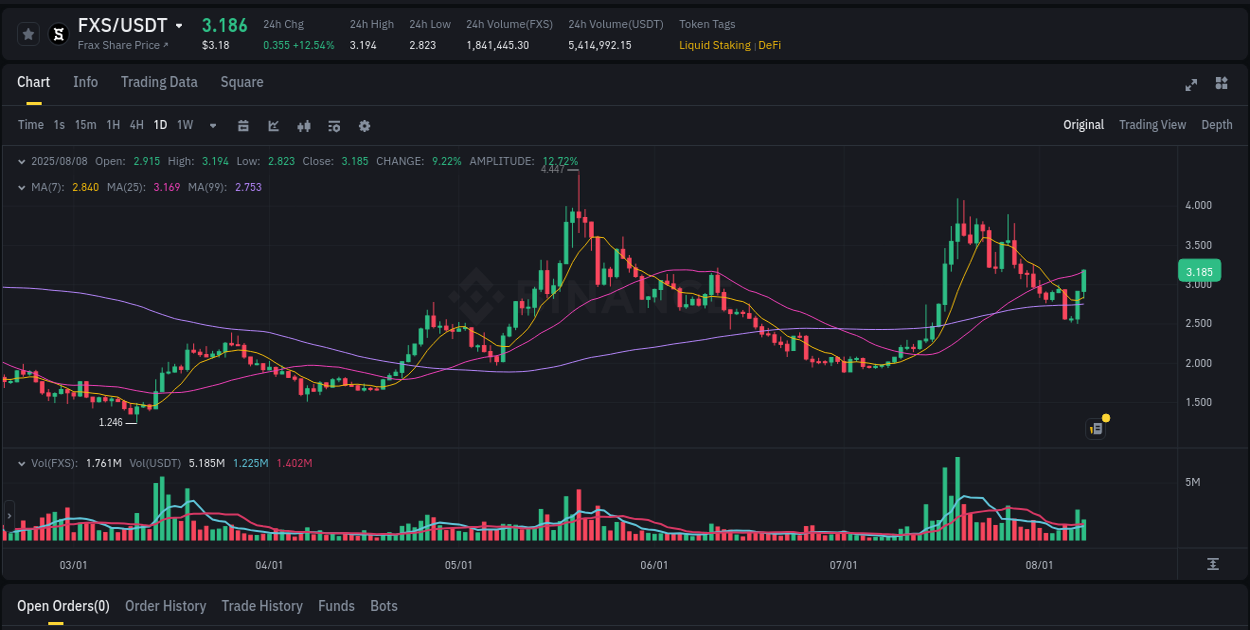Select the 1W timeframe
1250x630 pixels.
[x=184, y=126]
